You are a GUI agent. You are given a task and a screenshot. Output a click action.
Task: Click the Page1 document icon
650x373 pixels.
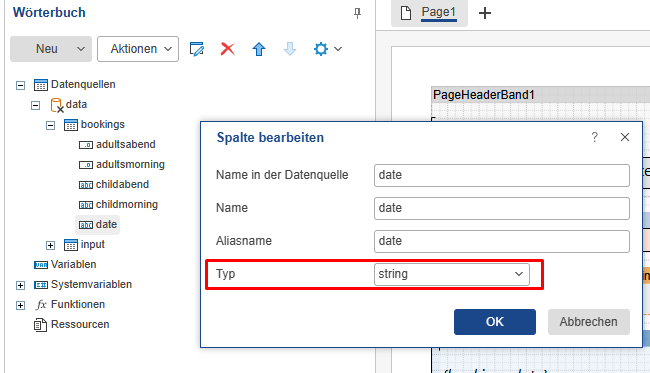point(406,13)
